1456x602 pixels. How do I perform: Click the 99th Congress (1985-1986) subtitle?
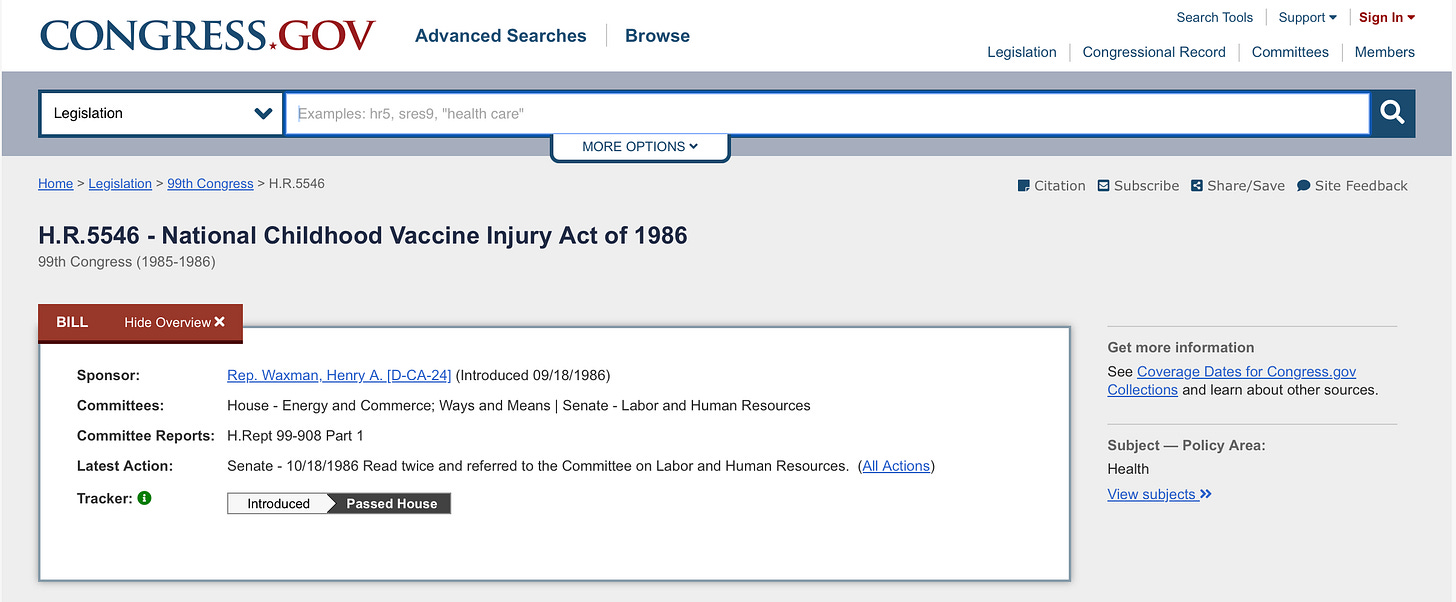point(127,262)
